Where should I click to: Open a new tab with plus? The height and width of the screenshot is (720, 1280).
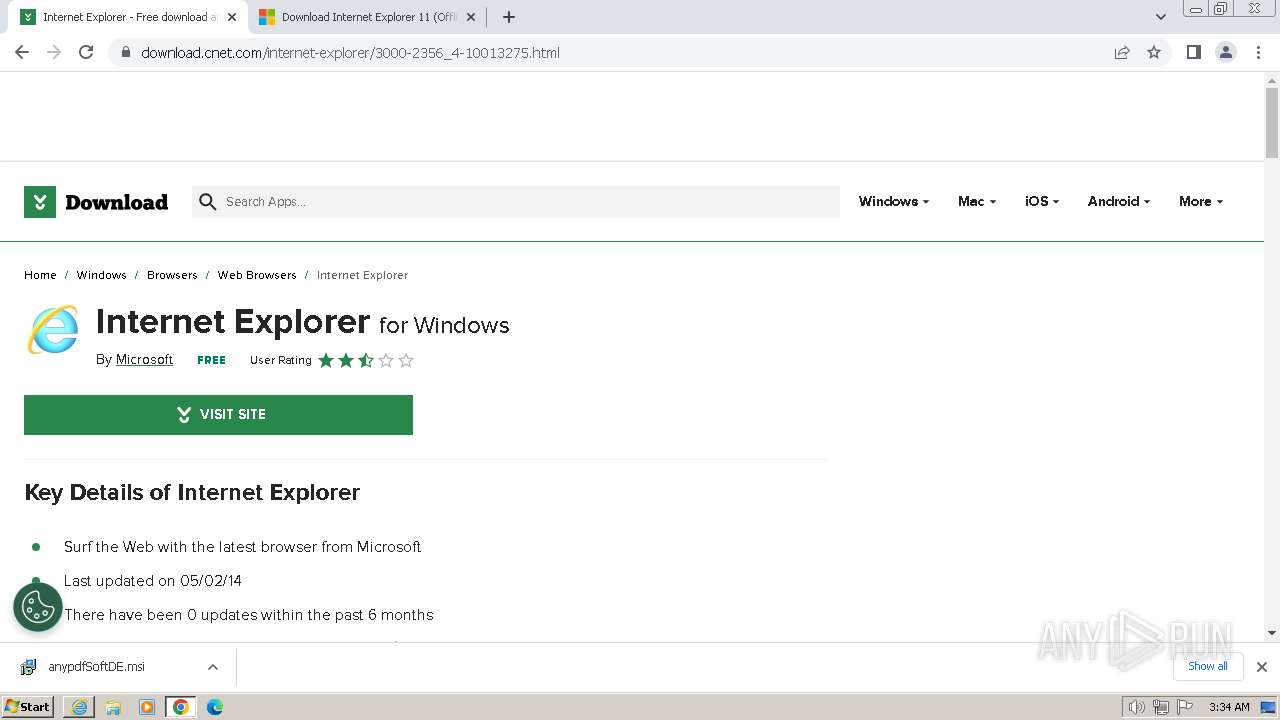click(509, 17)
